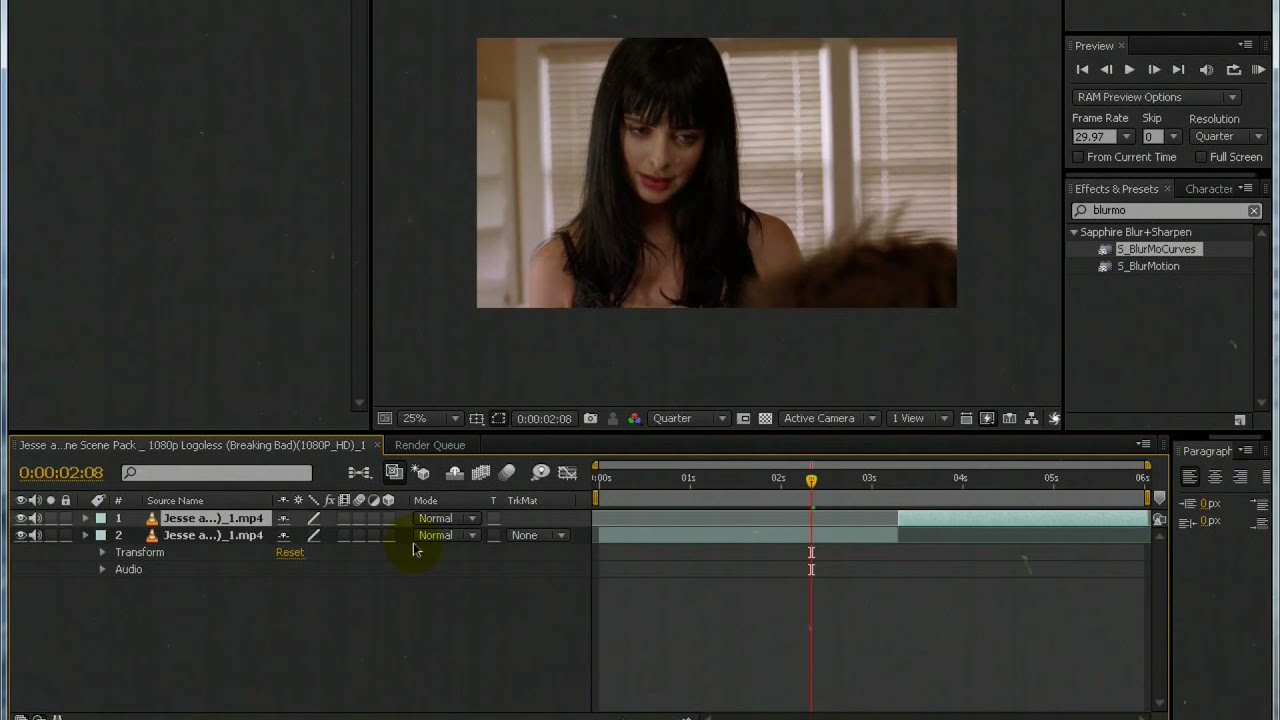Image resolution: width=1280 pixels, height=720 pixels.
Task: Open viewer resolution Quarter dropdown
Action: coord(689,419)
